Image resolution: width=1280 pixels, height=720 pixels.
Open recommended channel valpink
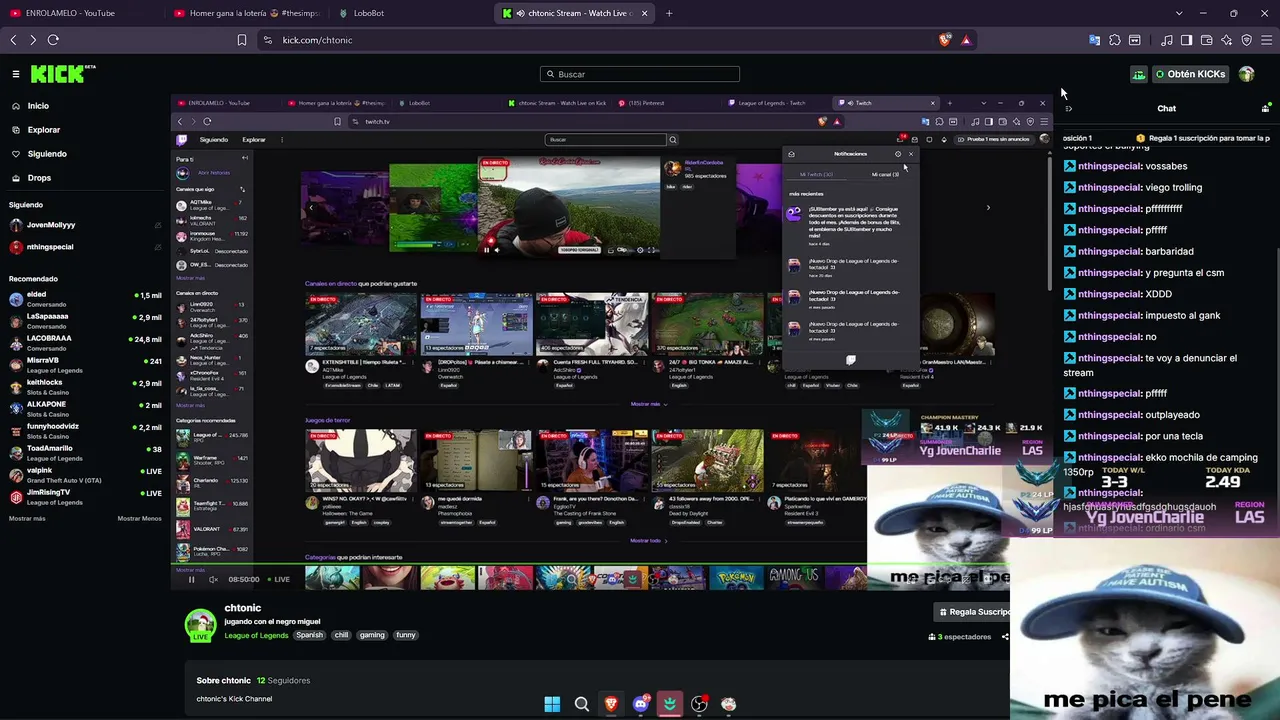[x=85, y=475]
